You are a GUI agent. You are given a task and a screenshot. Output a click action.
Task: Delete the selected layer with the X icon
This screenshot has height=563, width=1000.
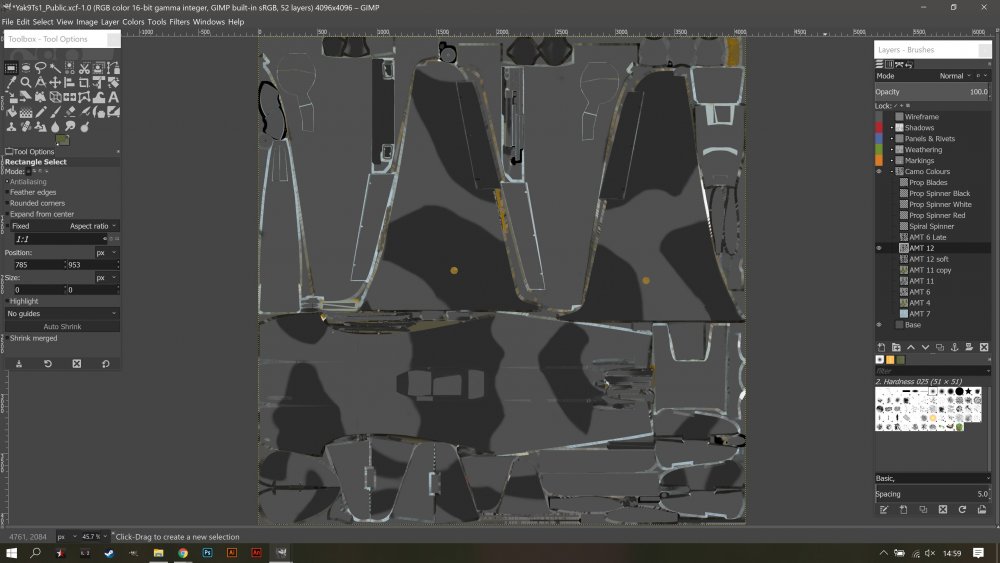984,347
